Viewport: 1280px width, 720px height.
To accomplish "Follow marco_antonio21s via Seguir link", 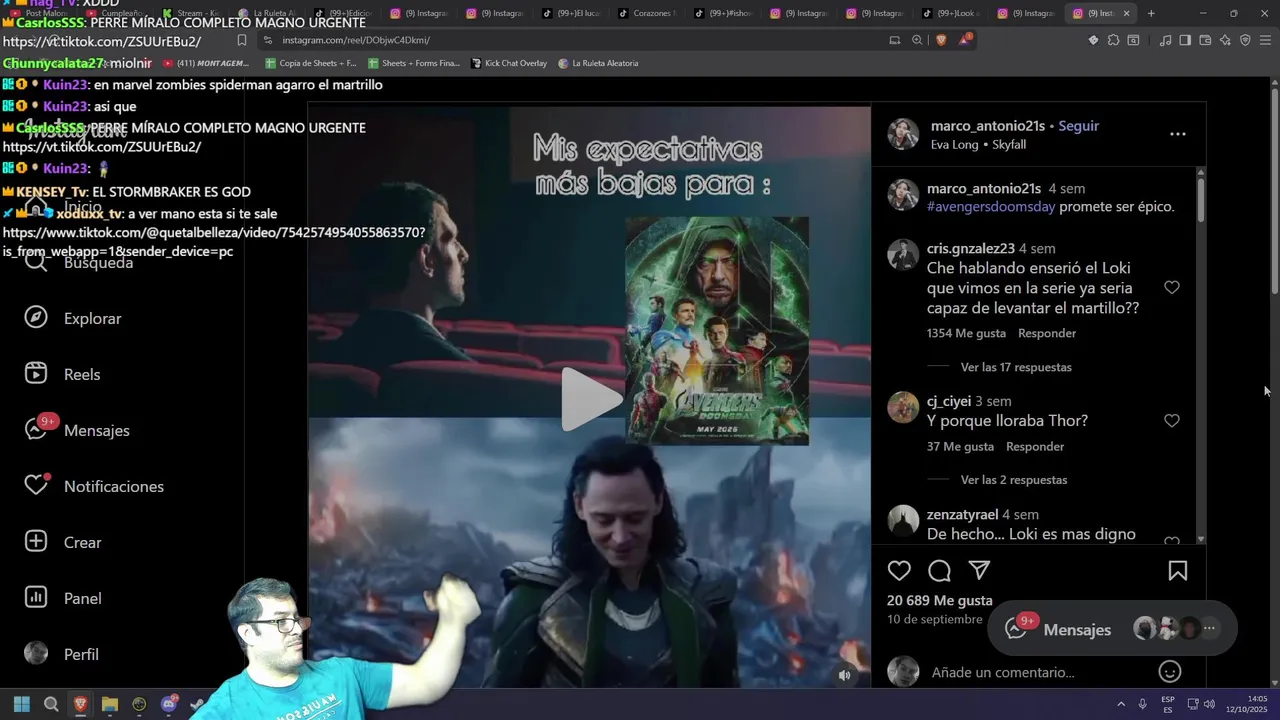I will (1078, 126).
